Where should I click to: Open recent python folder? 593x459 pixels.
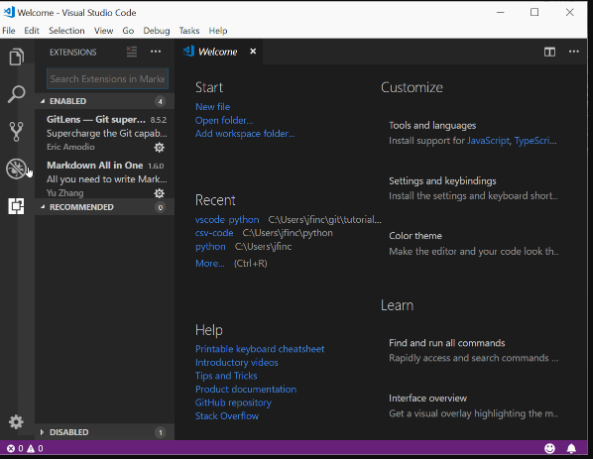point(210,247)
